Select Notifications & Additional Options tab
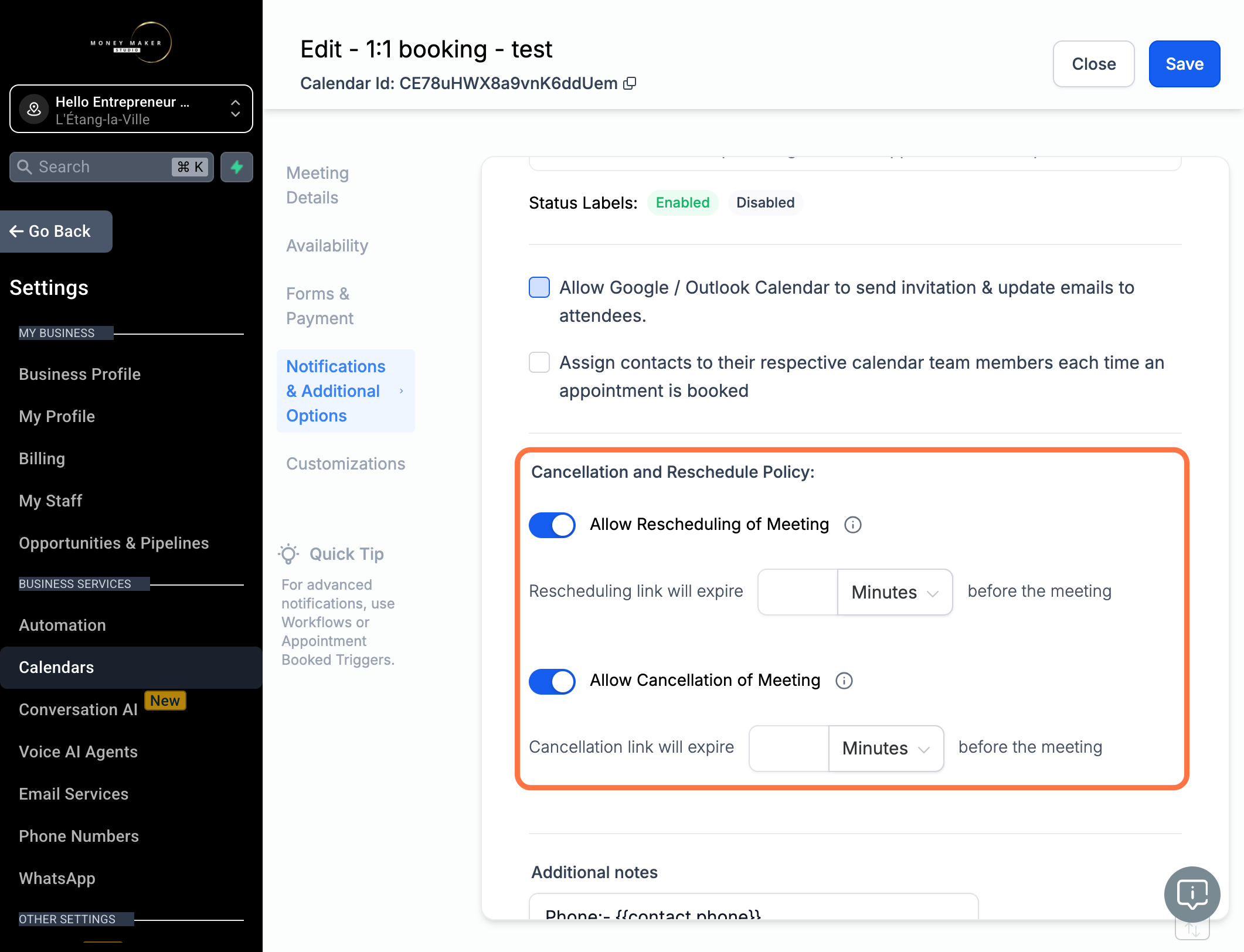The image size is (1244, 952). pyautogui.click(x=346, y=391)
